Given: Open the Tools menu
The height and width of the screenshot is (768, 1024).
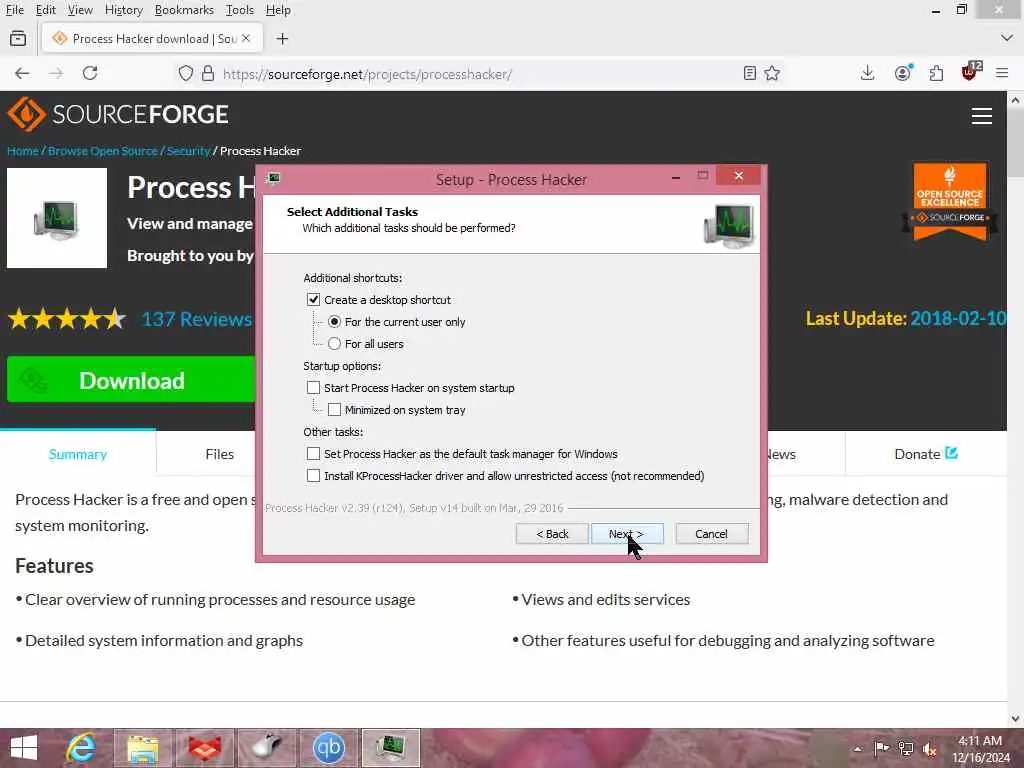Looking at the screenshot, I should (240, 10).
